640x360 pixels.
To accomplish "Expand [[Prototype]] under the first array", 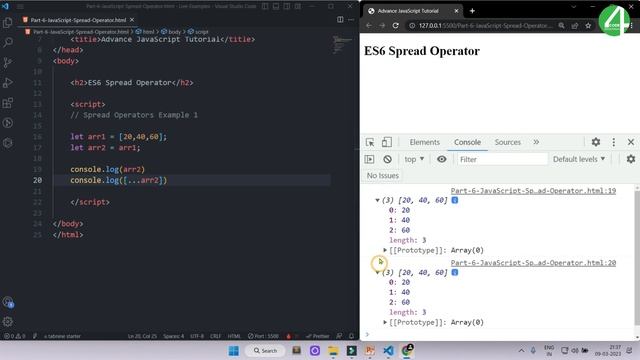I will (385, 250).
